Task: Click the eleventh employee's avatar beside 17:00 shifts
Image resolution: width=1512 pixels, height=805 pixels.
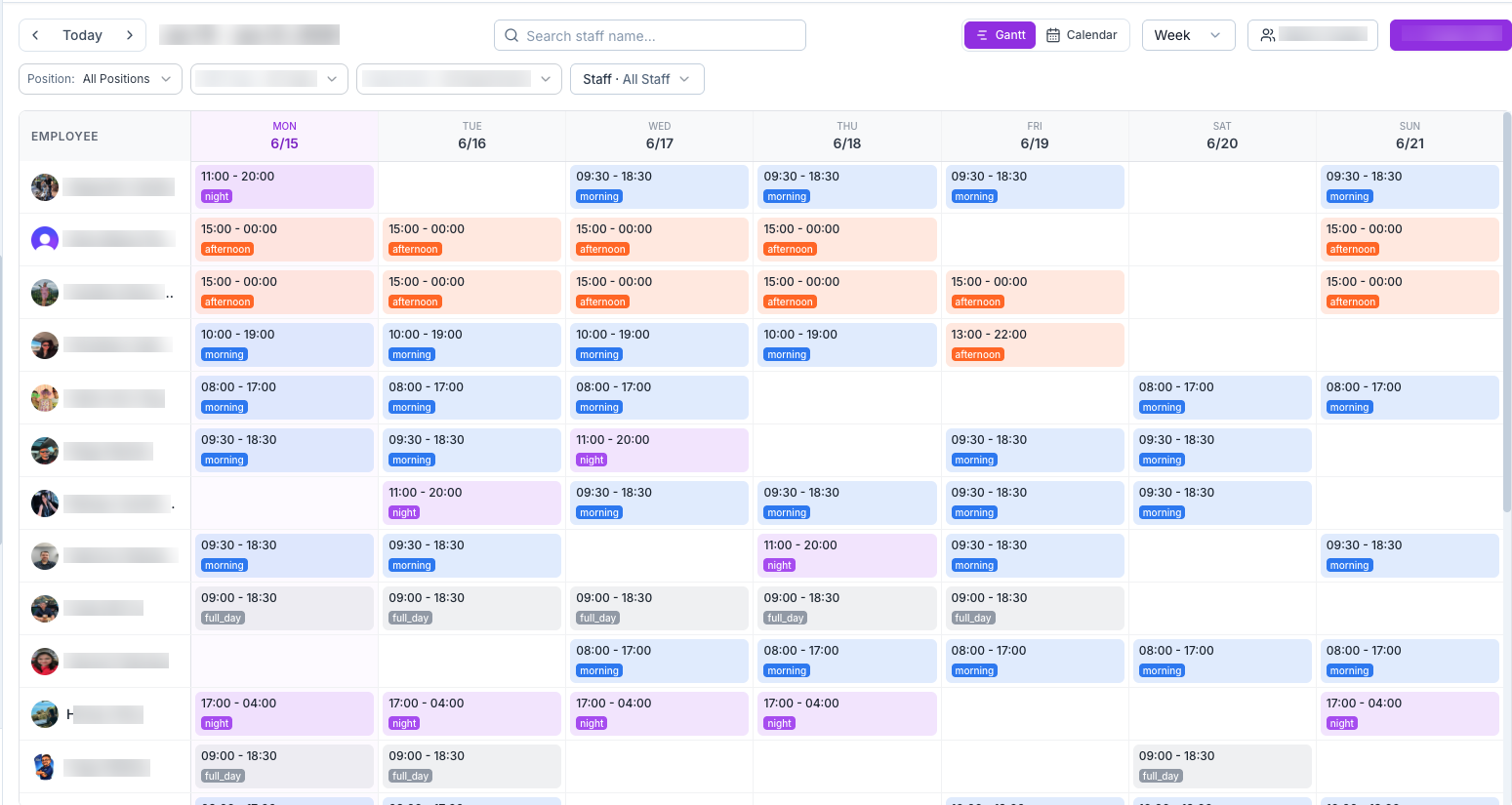Action: [45, 714]
